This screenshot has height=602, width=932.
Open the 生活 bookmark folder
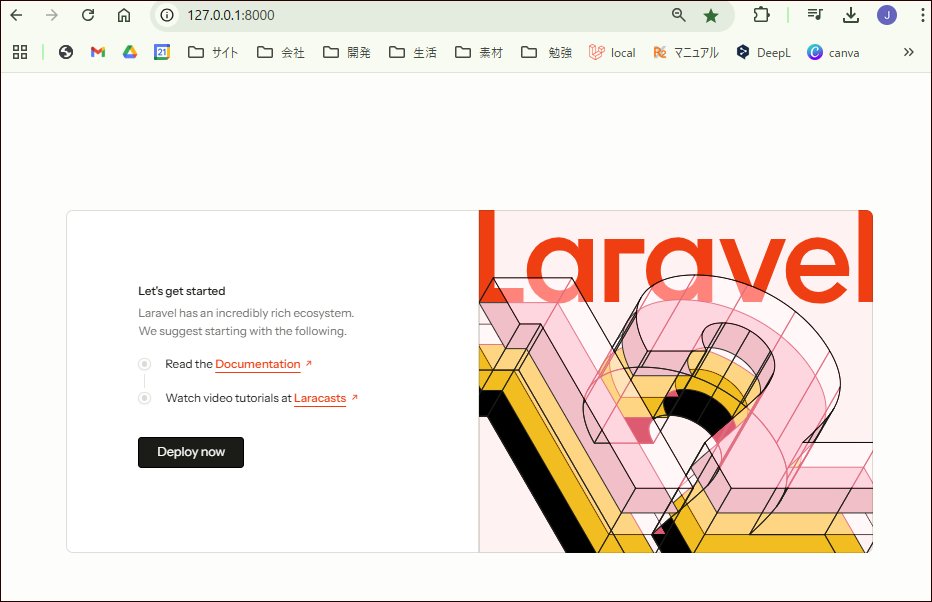413,52
